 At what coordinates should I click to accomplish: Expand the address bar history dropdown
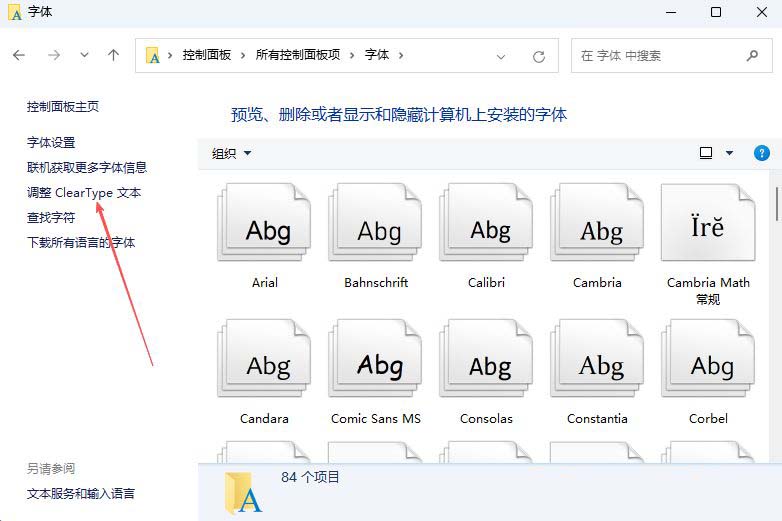click(501, 56)
